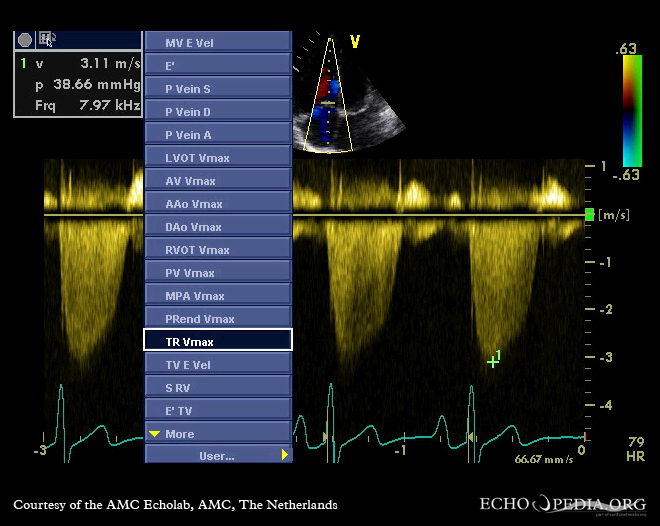
Task: Click the measurement worksheet icon
Action: pos(46,40)
